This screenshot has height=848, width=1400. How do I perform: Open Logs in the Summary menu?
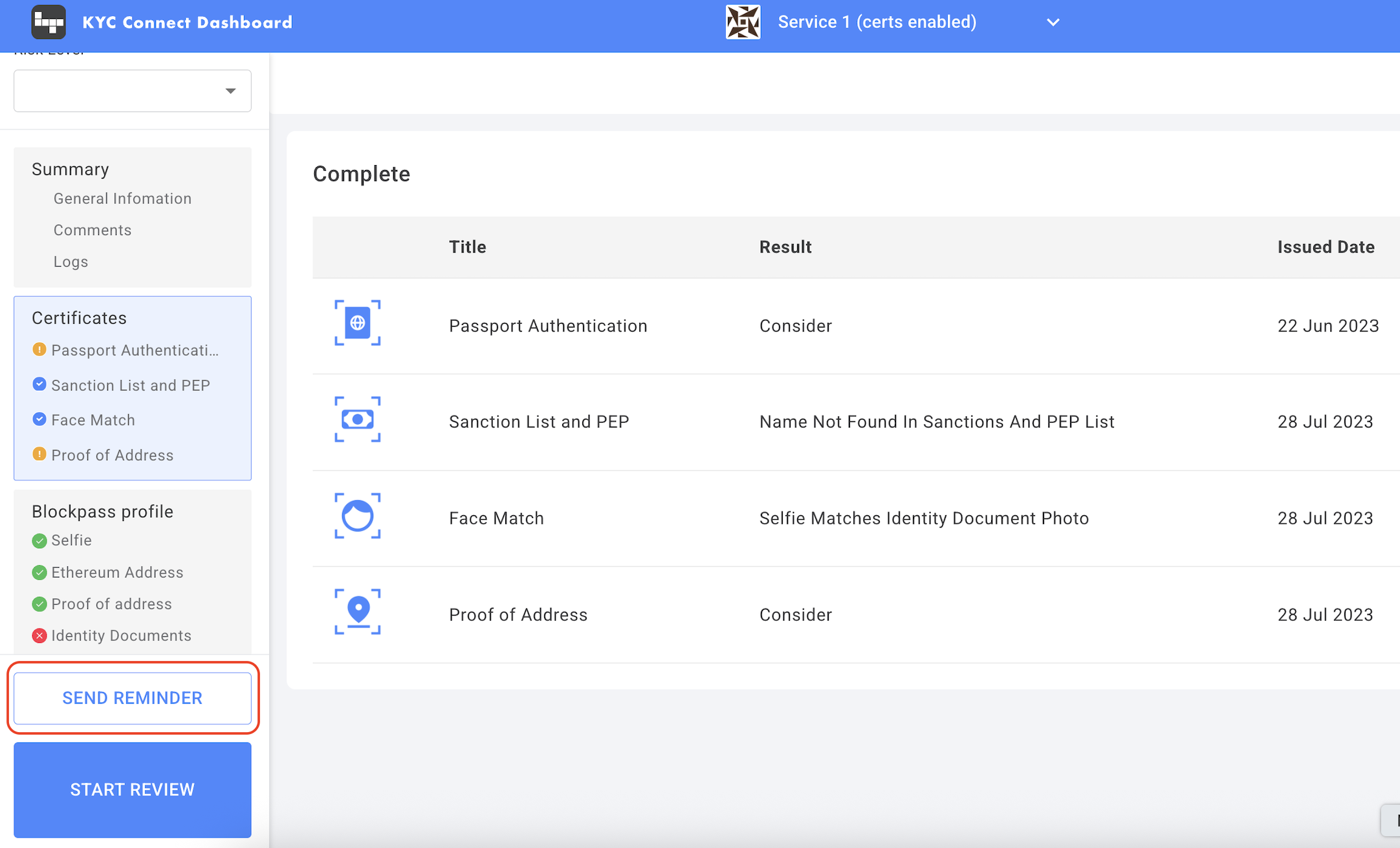tap(71, 262)
